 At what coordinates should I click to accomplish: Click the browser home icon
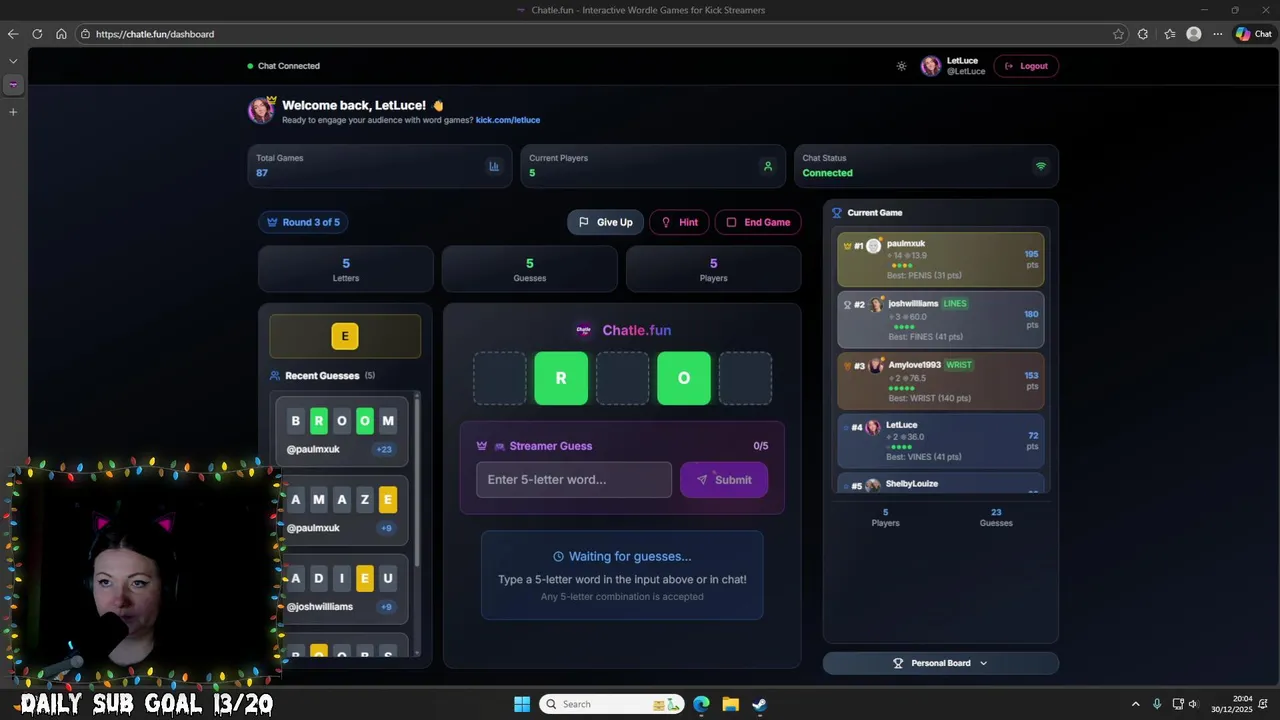coord(61,34)
